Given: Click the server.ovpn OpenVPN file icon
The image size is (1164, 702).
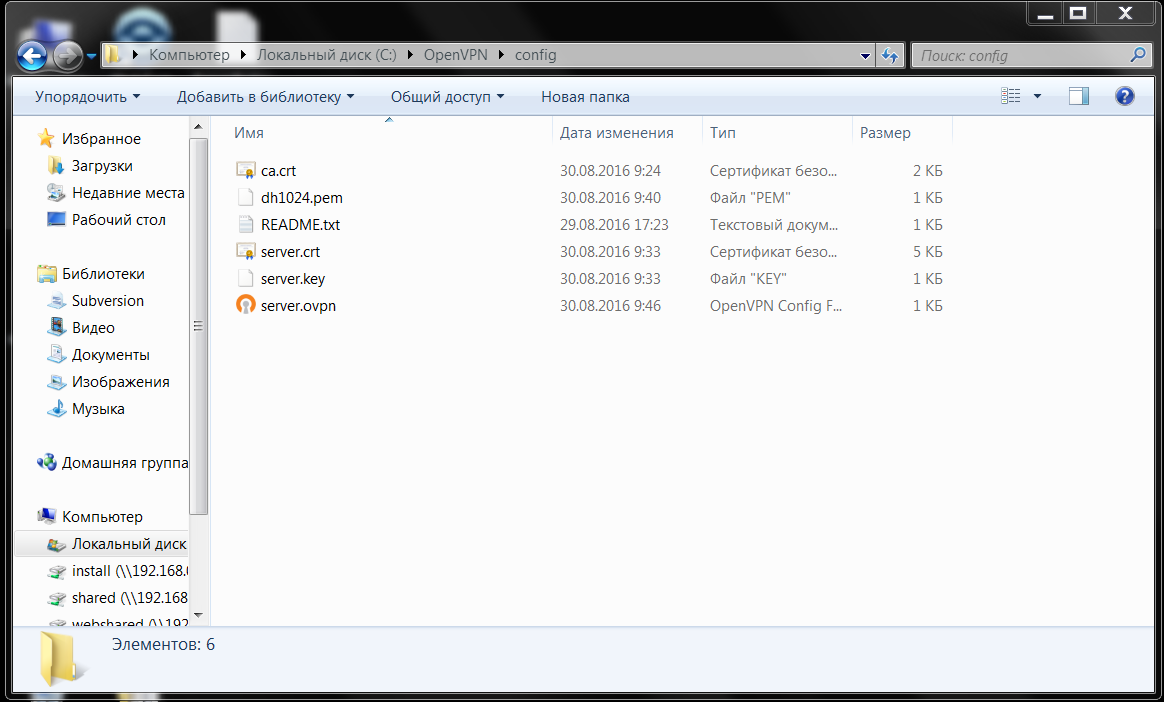Looking at the screenshot, I should 246,305.
